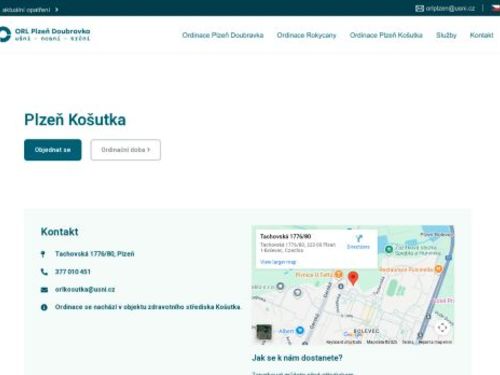This screenshot has height=375, width=500.
Task: Click the BOLEVEC district label on map
Action: [366, 331]
